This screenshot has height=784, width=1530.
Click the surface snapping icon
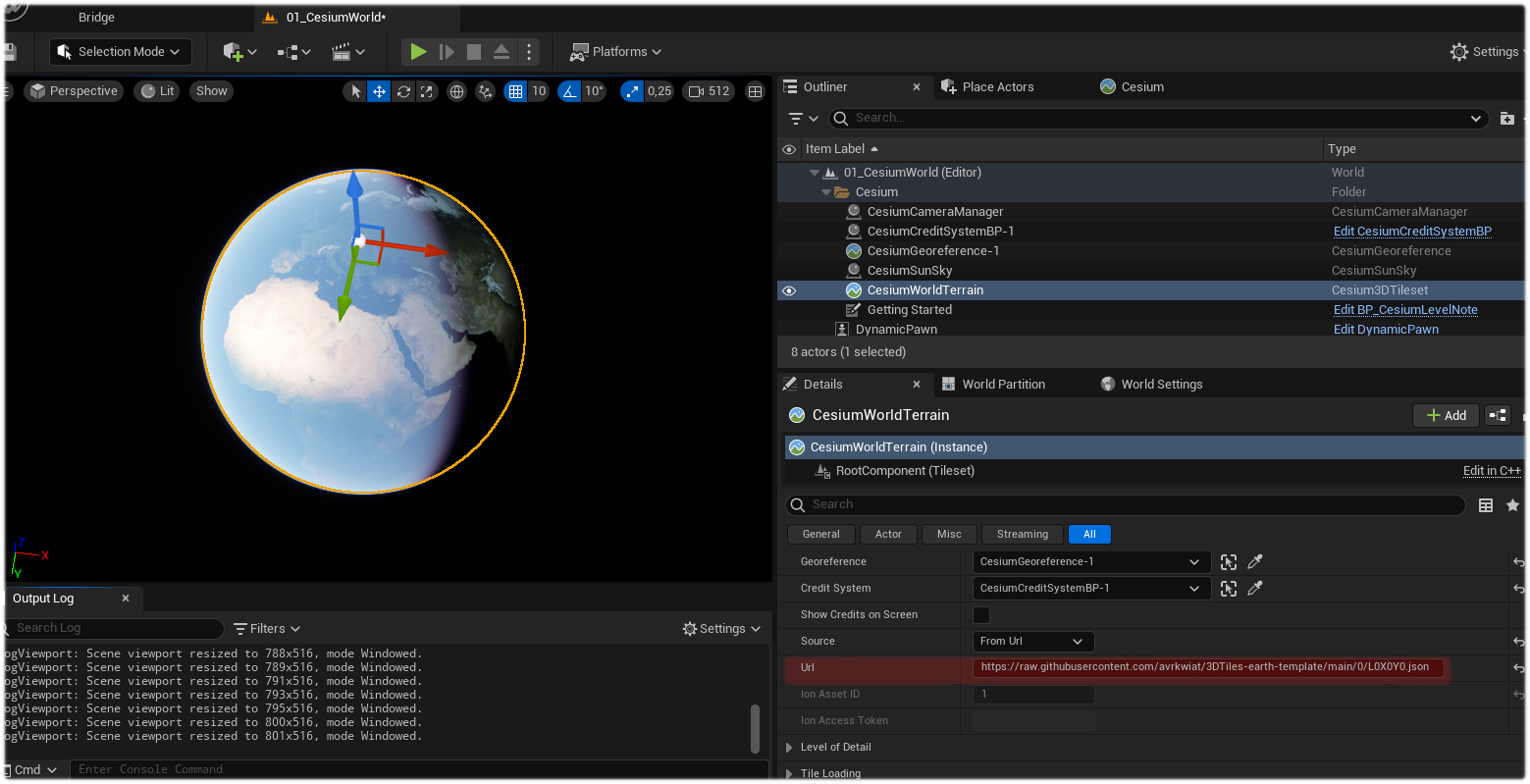pos(485,90)
